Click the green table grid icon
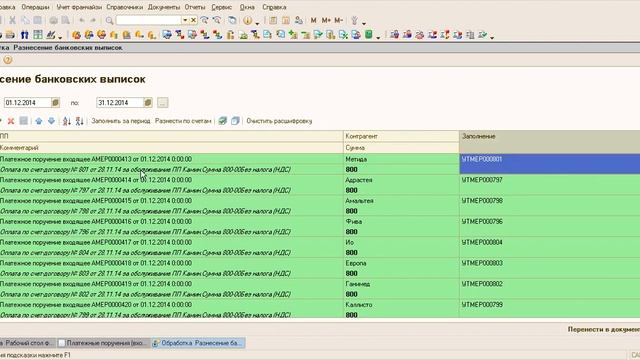 38,35
